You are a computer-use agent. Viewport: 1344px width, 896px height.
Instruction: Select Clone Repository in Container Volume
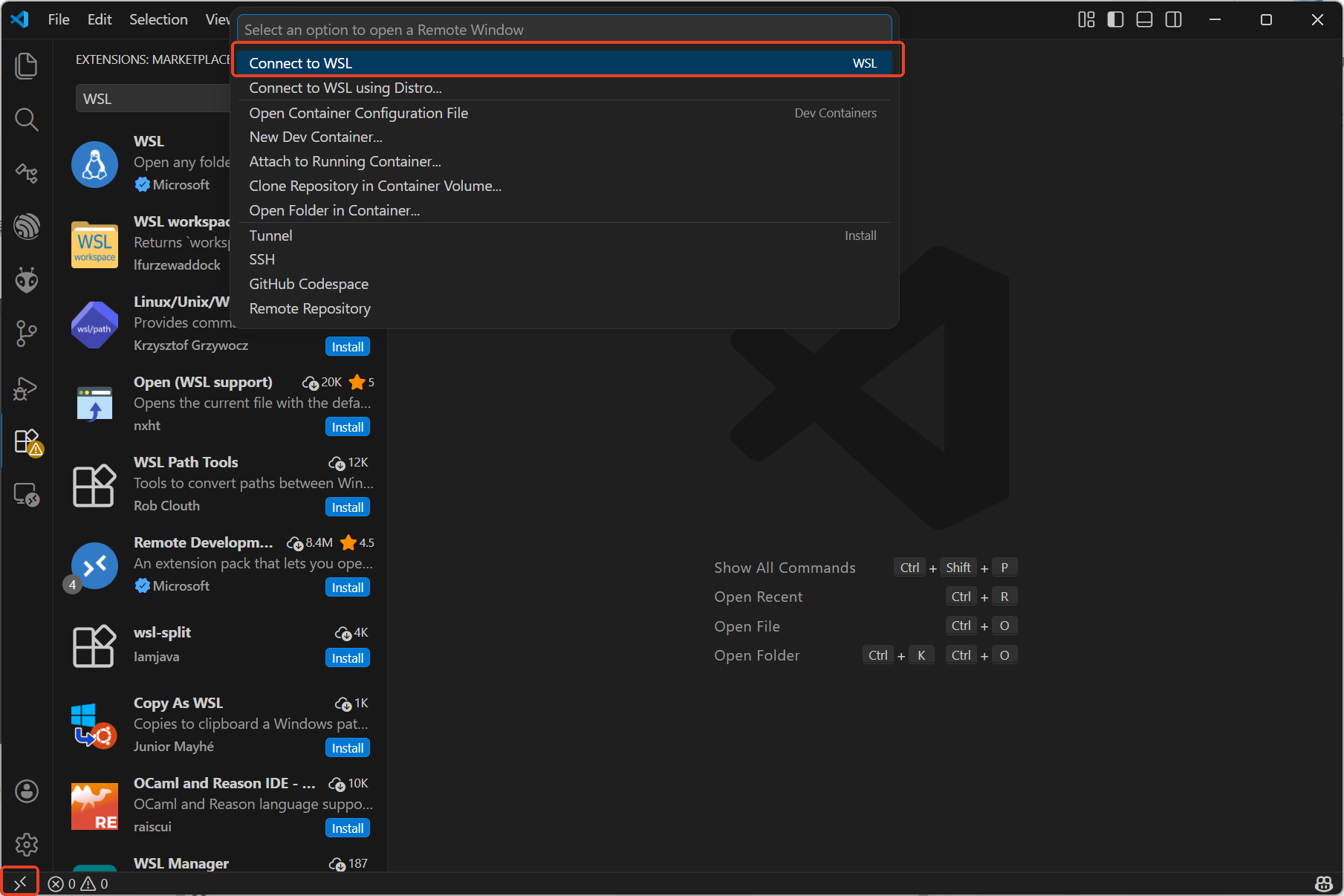[563, 186]
